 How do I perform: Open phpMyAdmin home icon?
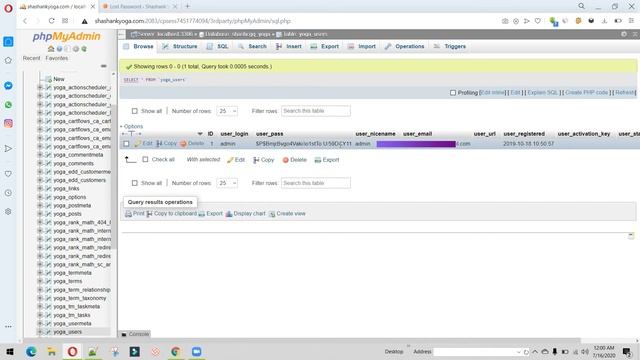pos(51,49)
